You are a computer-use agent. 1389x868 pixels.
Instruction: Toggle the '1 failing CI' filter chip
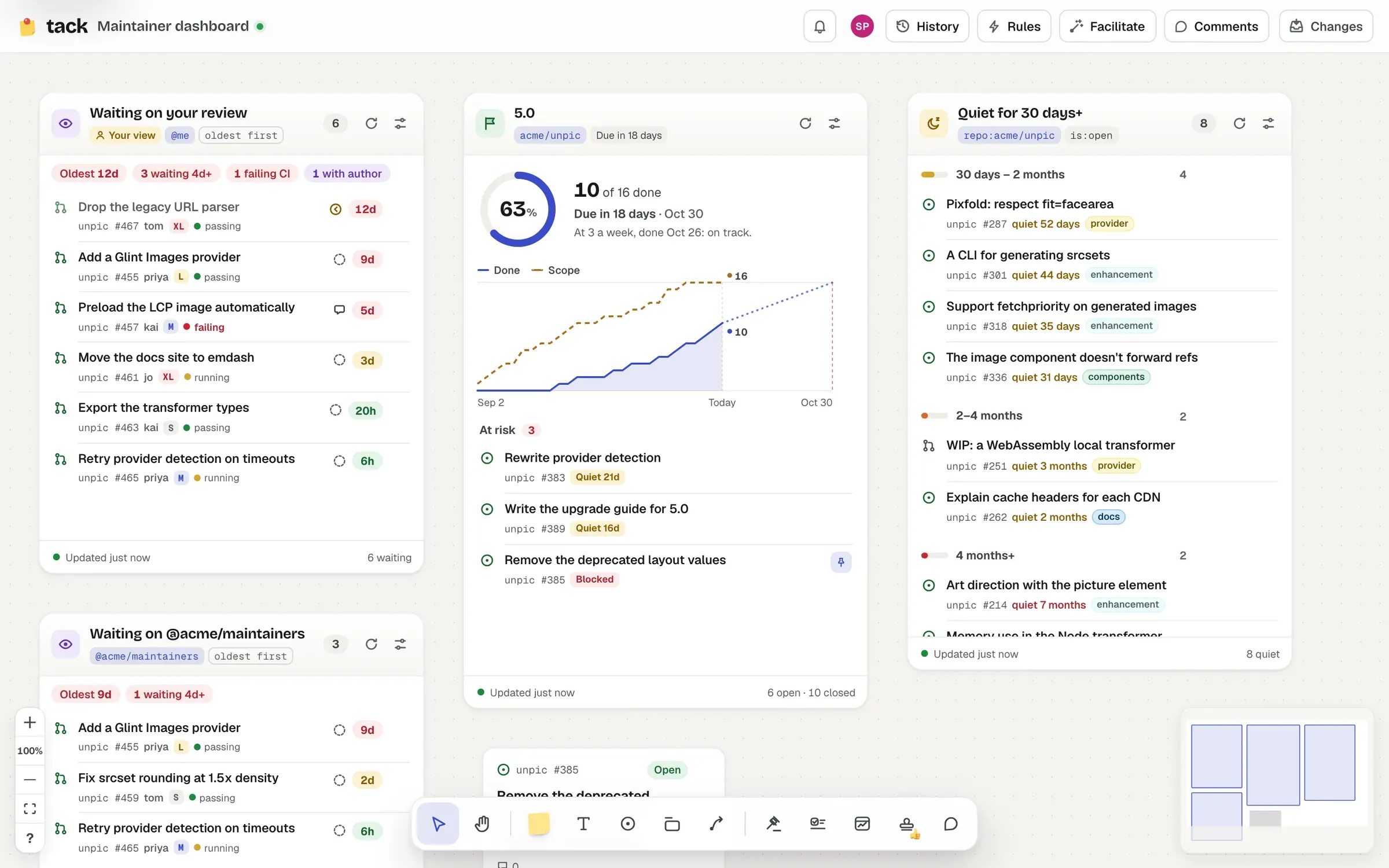(262, 174)
